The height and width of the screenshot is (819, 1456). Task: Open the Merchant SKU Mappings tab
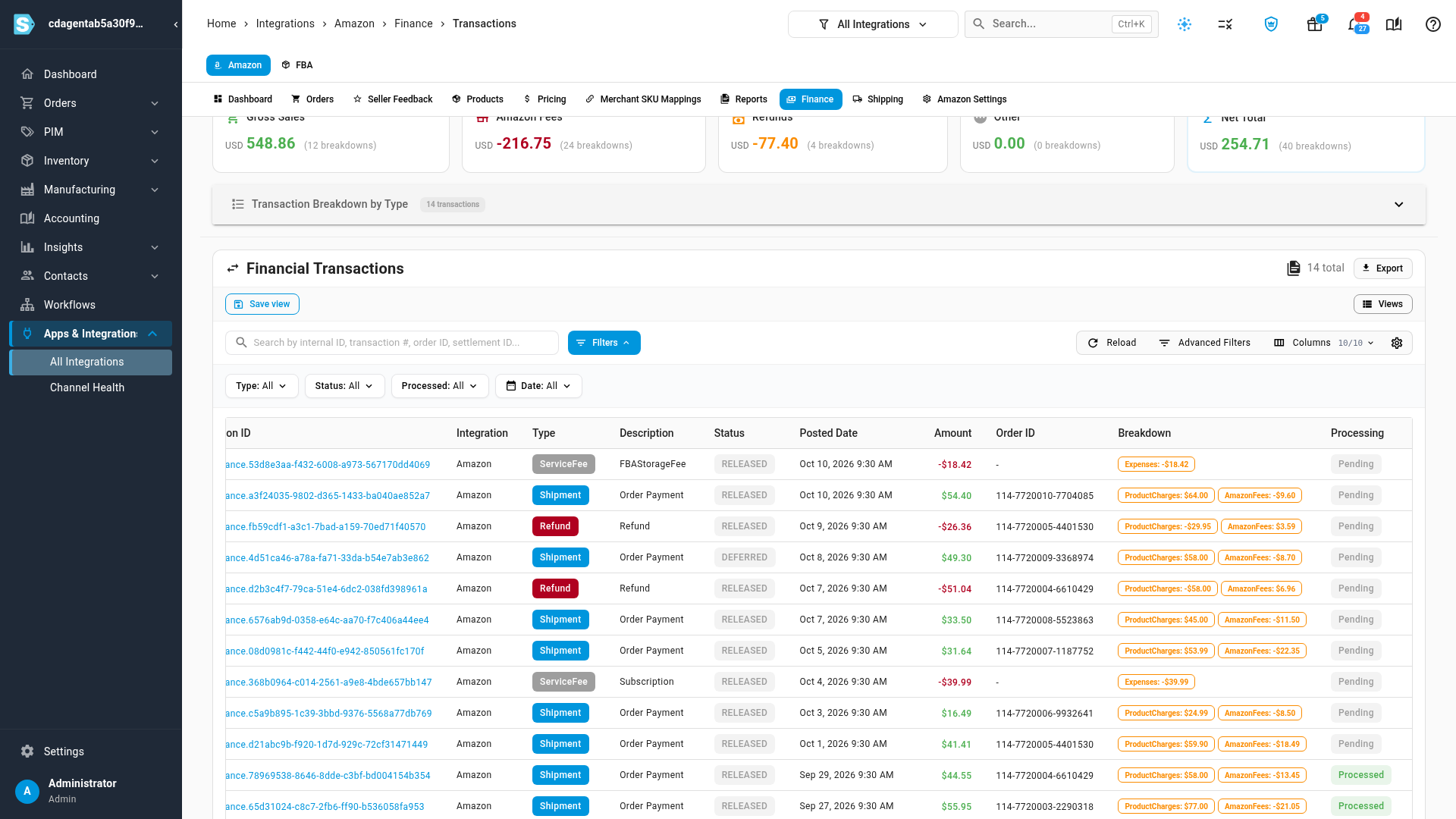pyautogui.click(x=643, y=99)
